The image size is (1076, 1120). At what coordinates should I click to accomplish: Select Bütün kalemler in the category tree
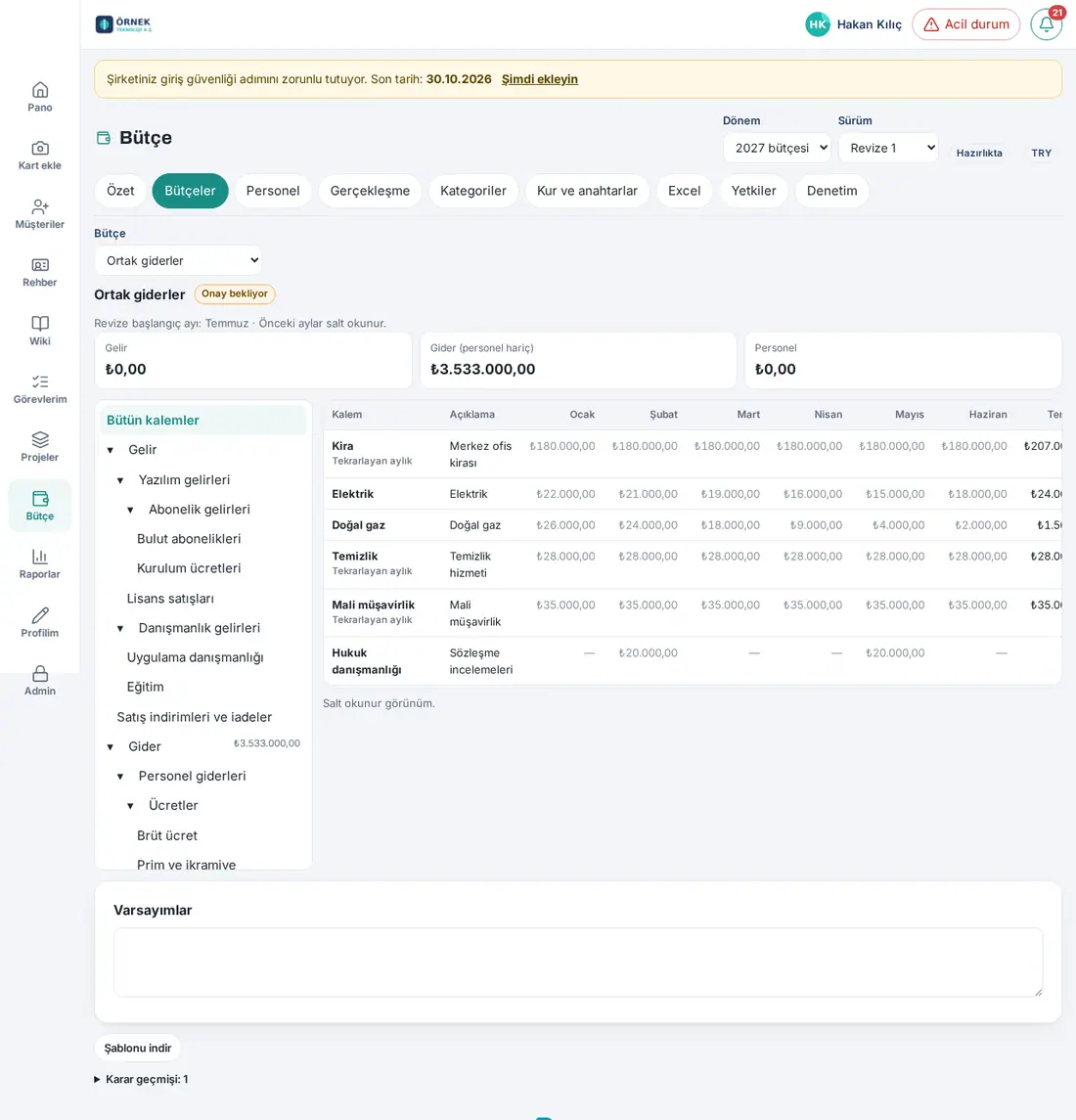pos(202,420)
